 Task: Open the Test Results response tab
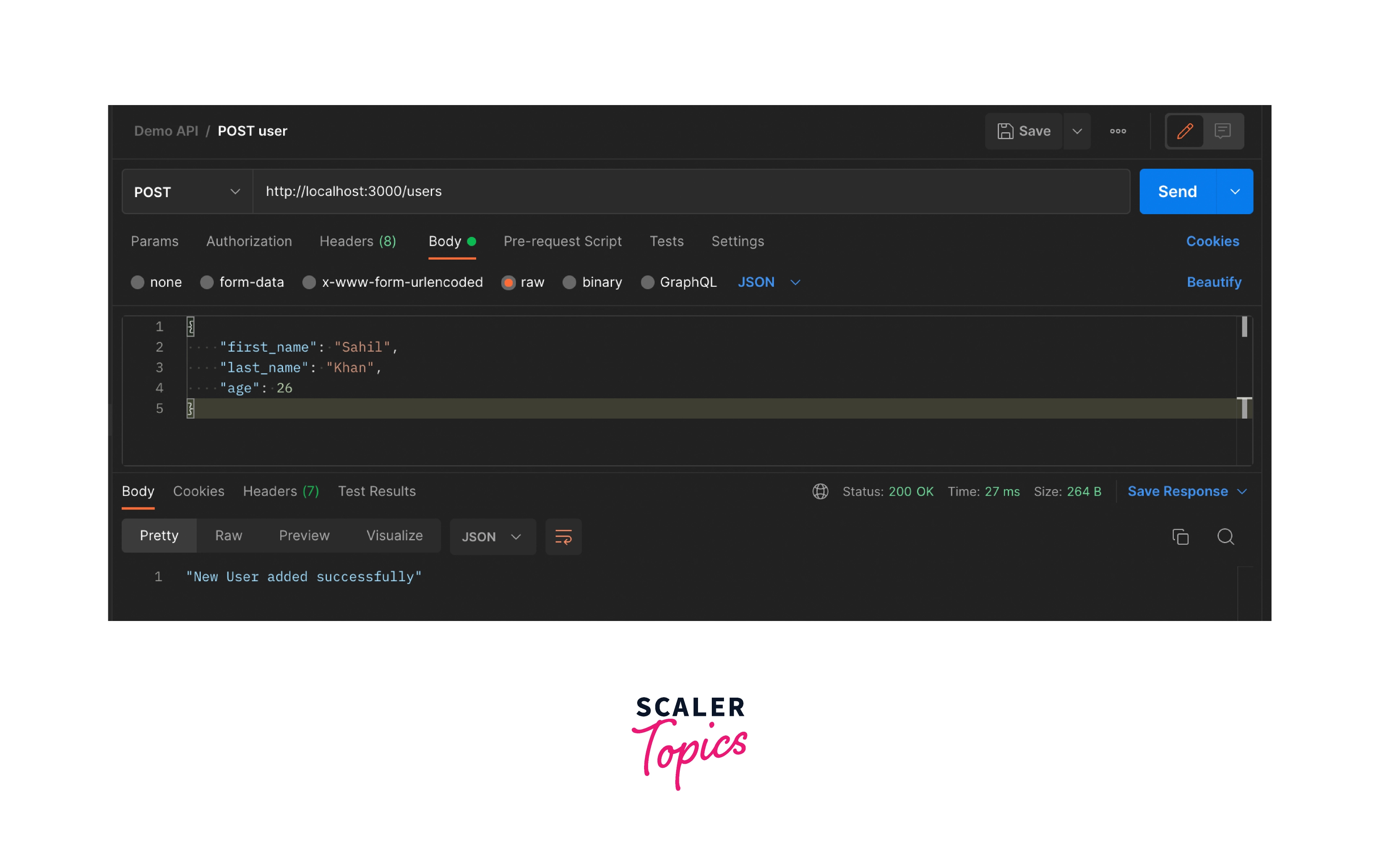[376, 491]
